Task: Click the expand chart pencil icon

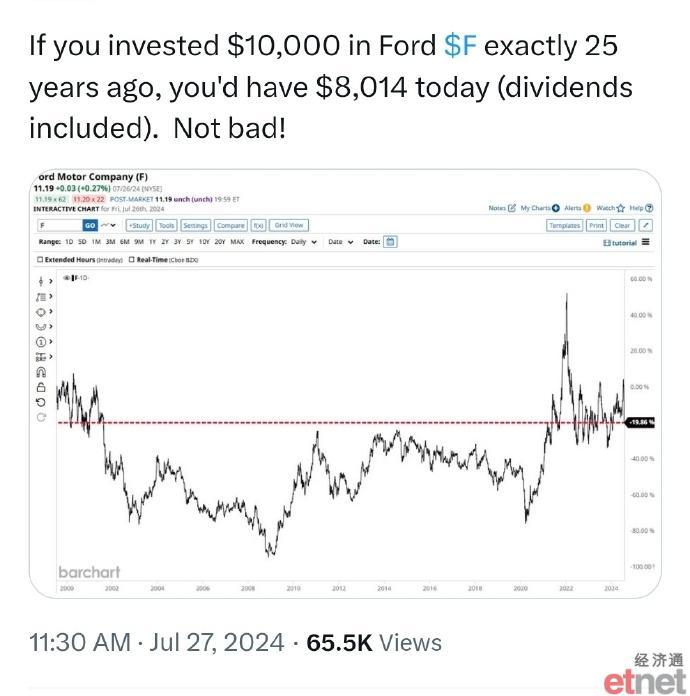Action: coord(646,225)
